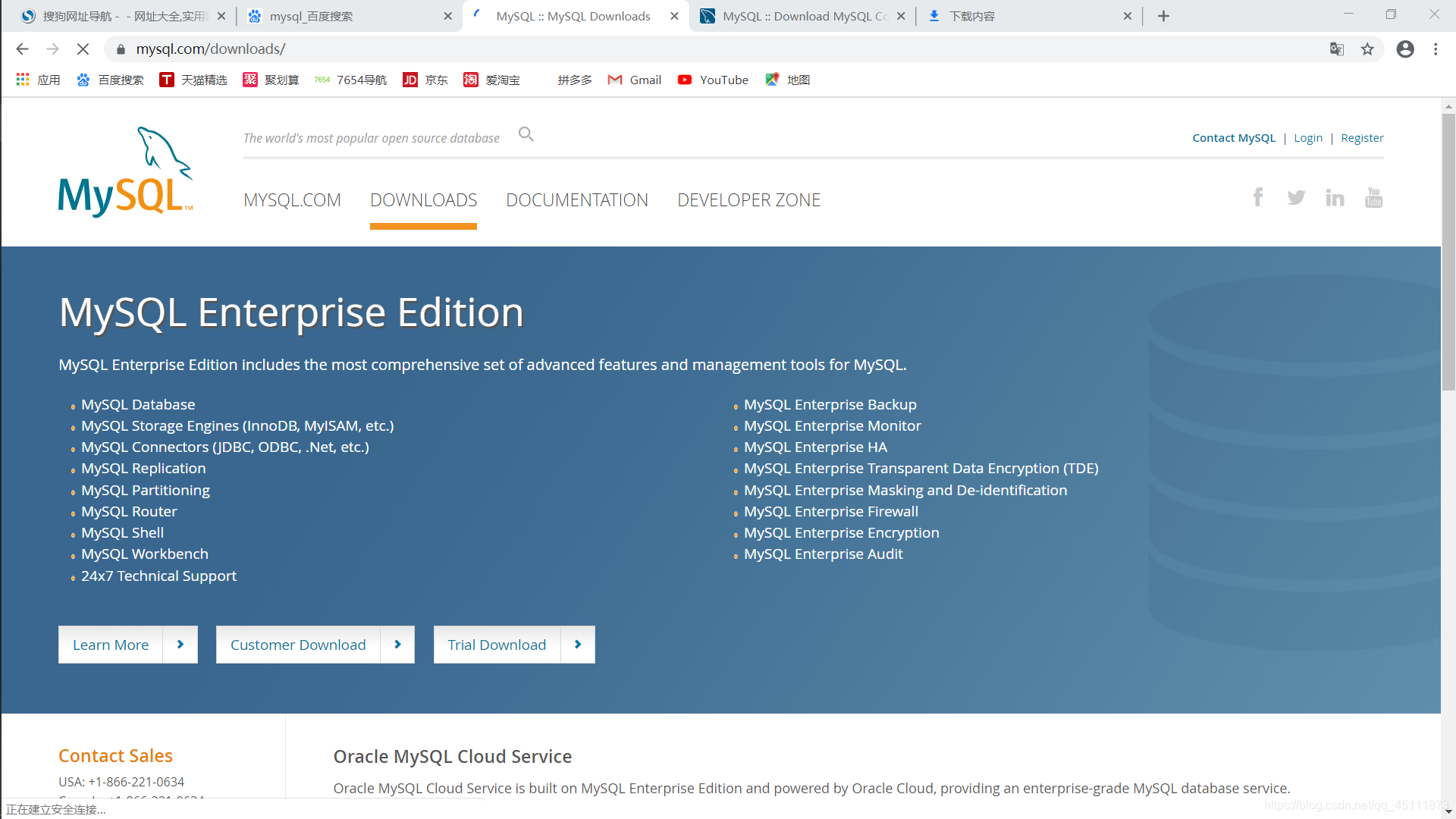Open the 天猫精选 bookmark
This screenshot has height=819, width=1456.
193,80
